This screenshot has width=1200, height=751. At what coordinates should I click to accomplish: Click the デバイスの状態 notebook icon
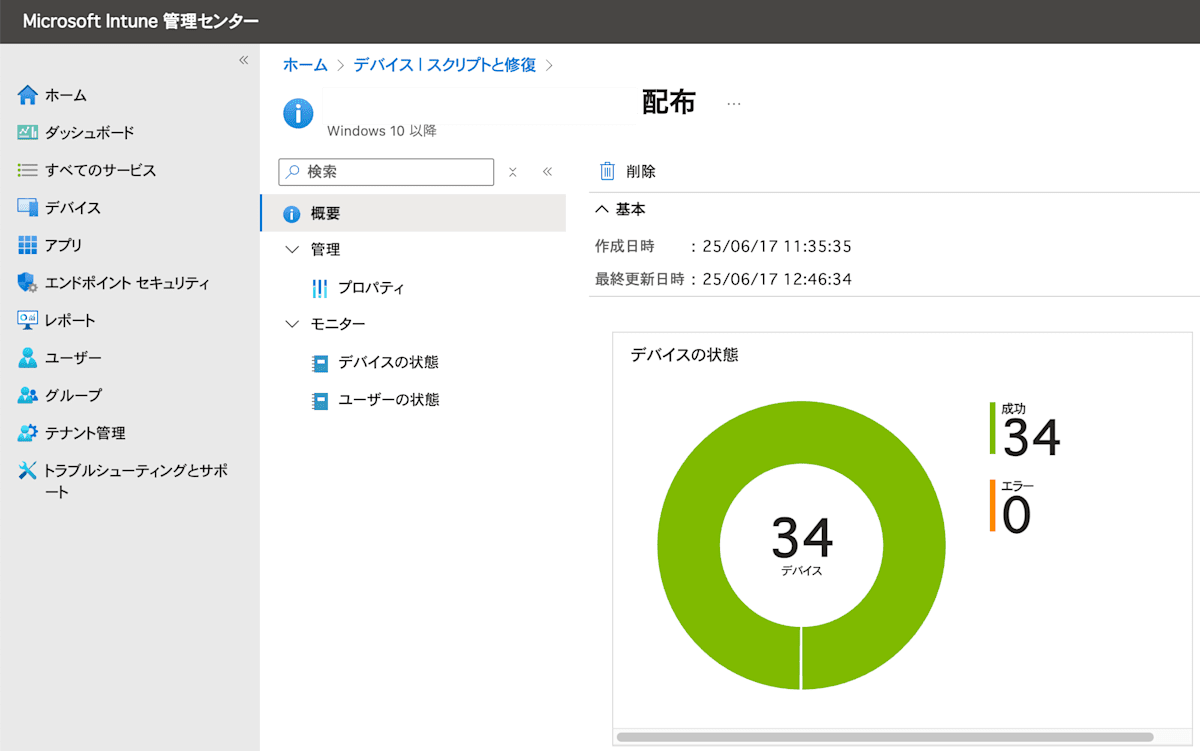tap(320, 363)
